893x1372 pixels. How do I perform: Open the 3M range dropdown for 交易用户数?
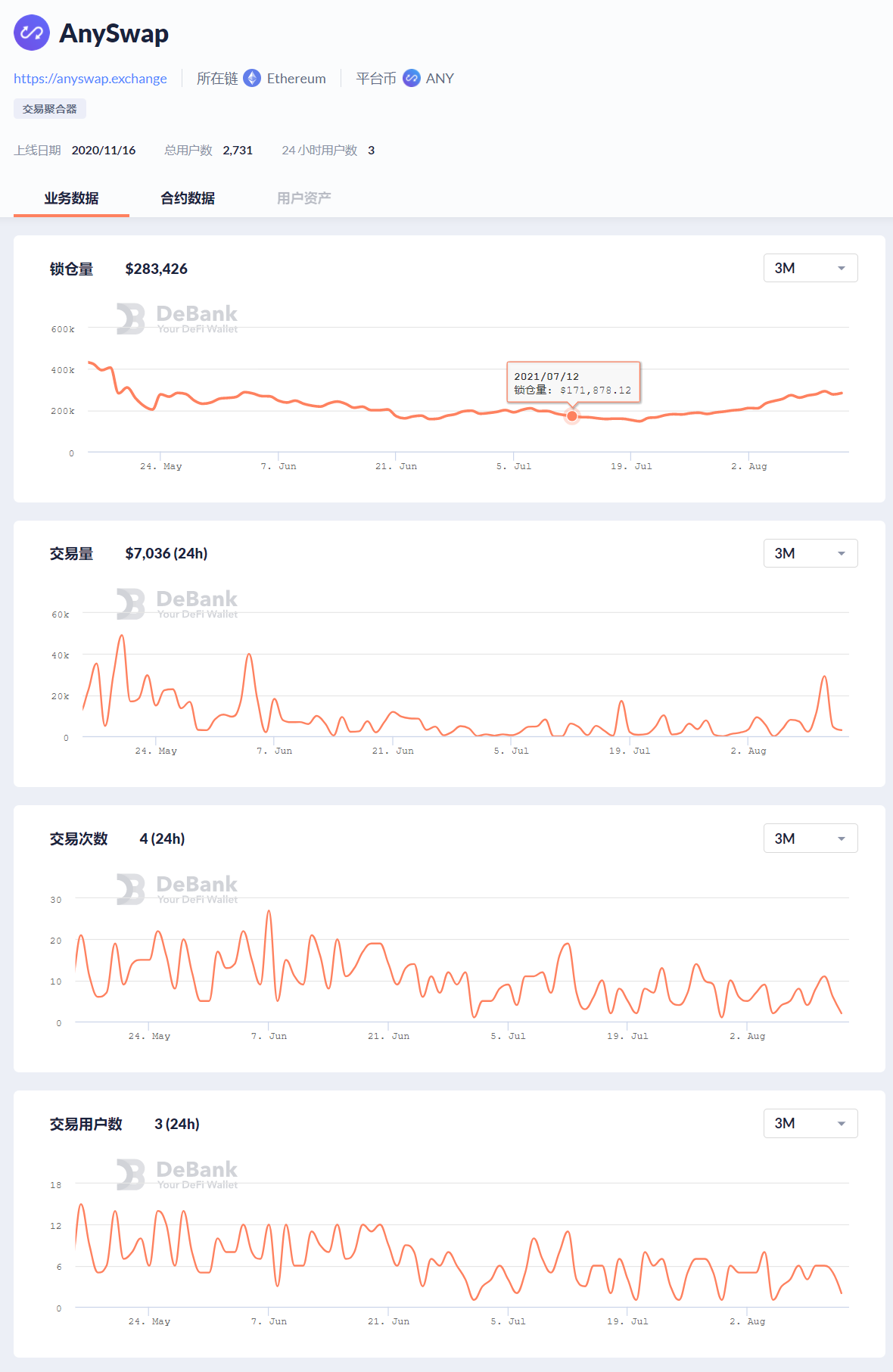pos(810,1124)
